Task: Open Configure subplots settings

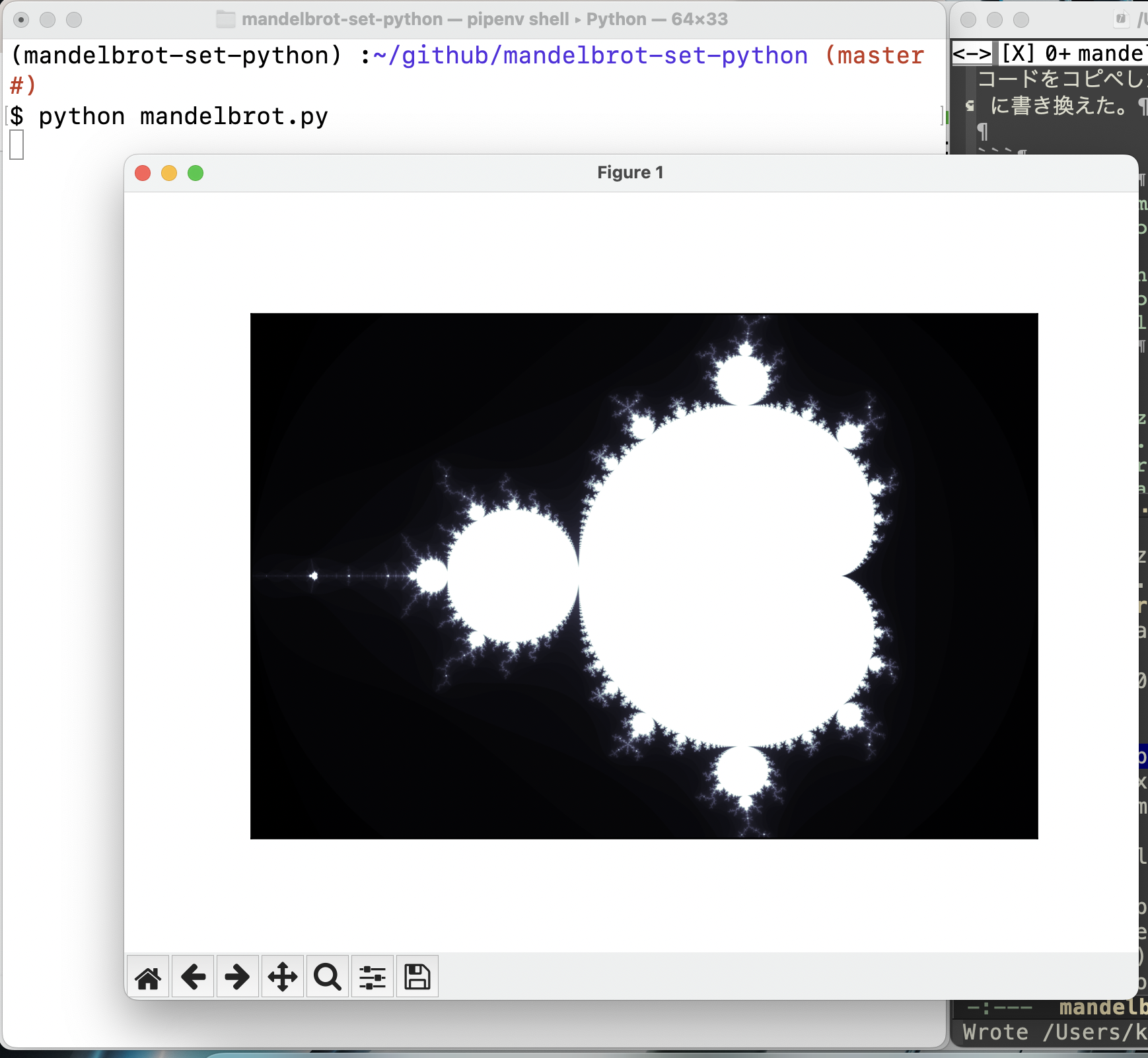Action: tap(373, 977)
